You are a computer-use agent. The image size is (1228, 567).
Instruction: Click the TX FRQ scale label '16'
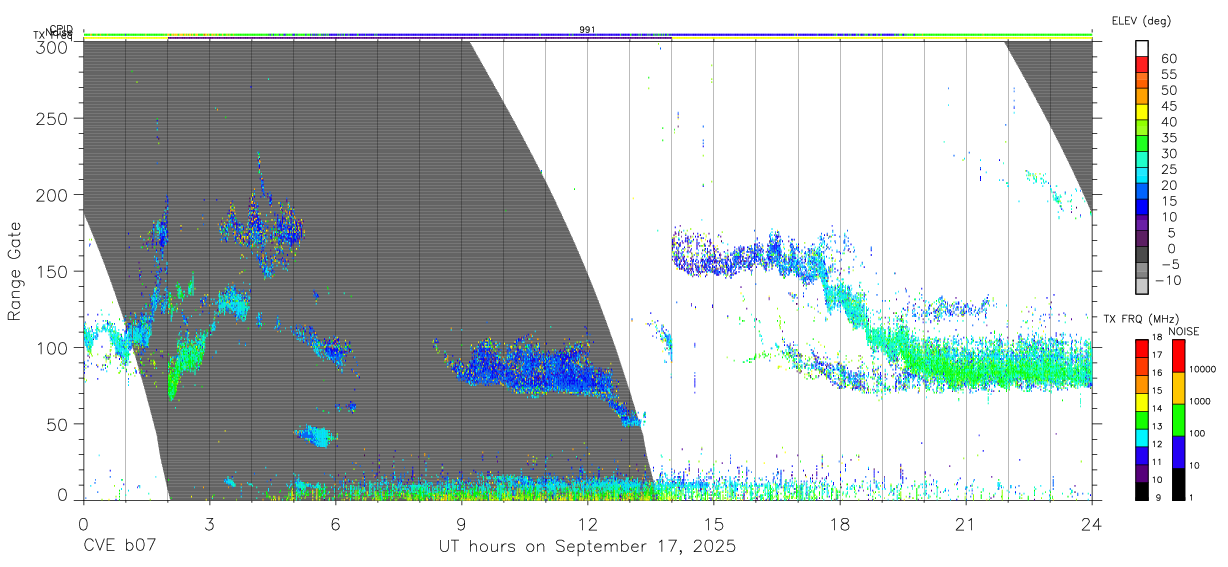point(1157,374)
